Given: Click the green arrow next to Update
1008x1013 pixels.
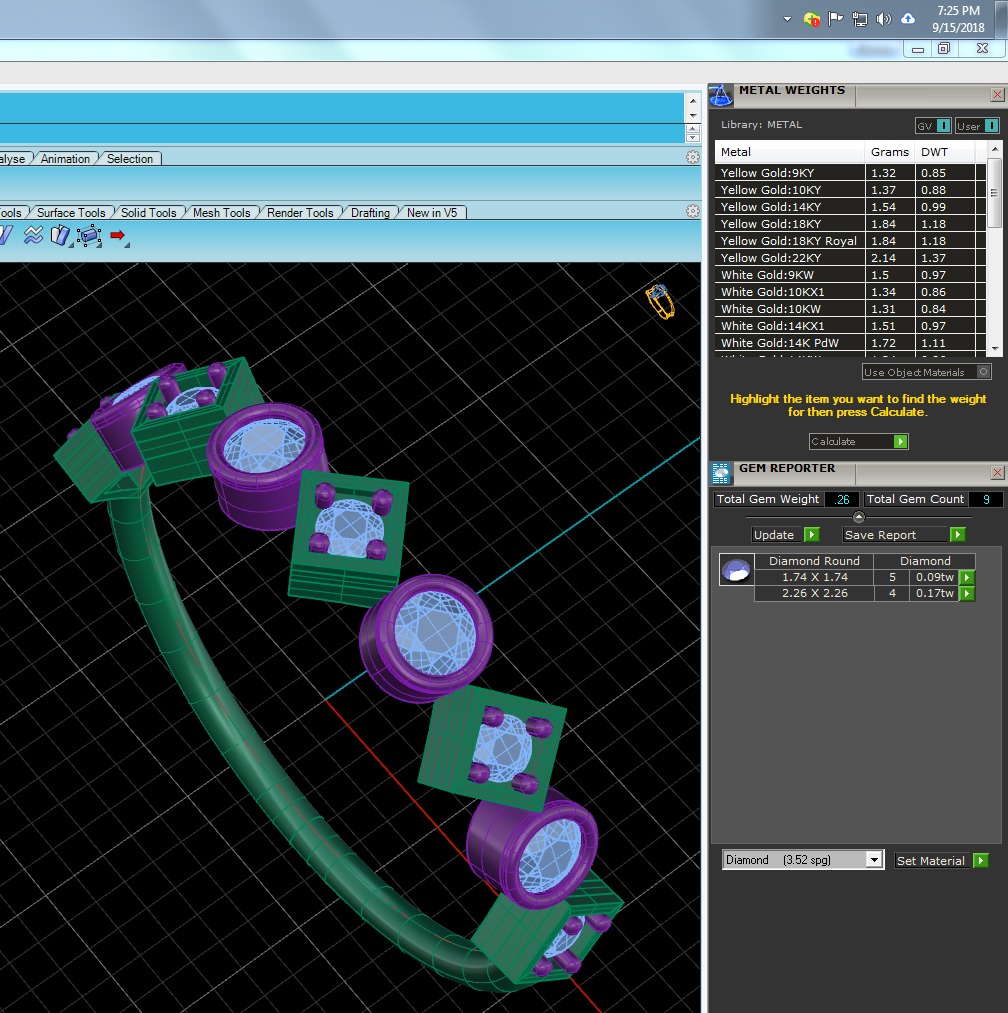Looking at the screenshot, I should [x=812, y=534].
